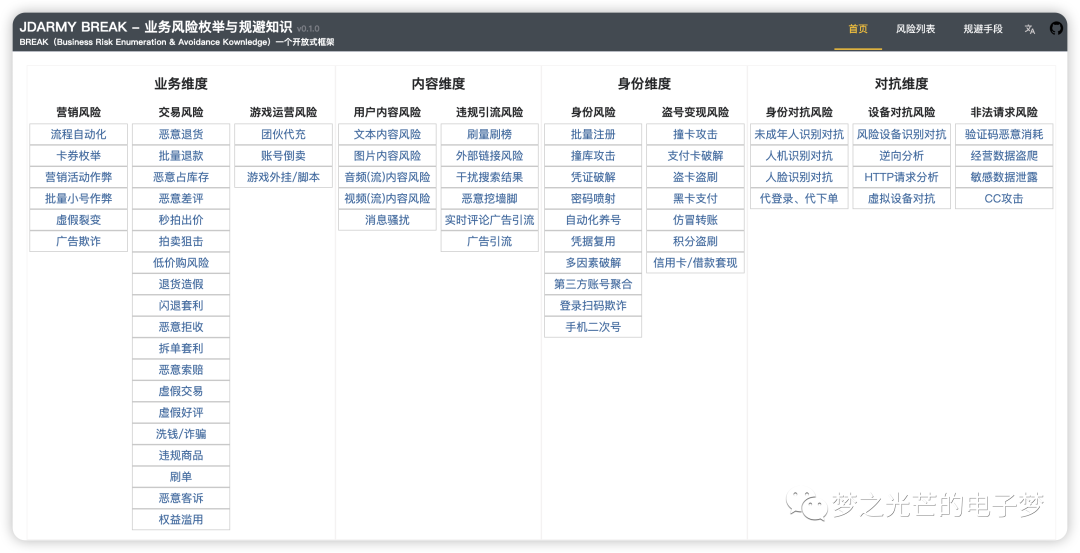Select the 手机二次号 entry

pos(593,326)
